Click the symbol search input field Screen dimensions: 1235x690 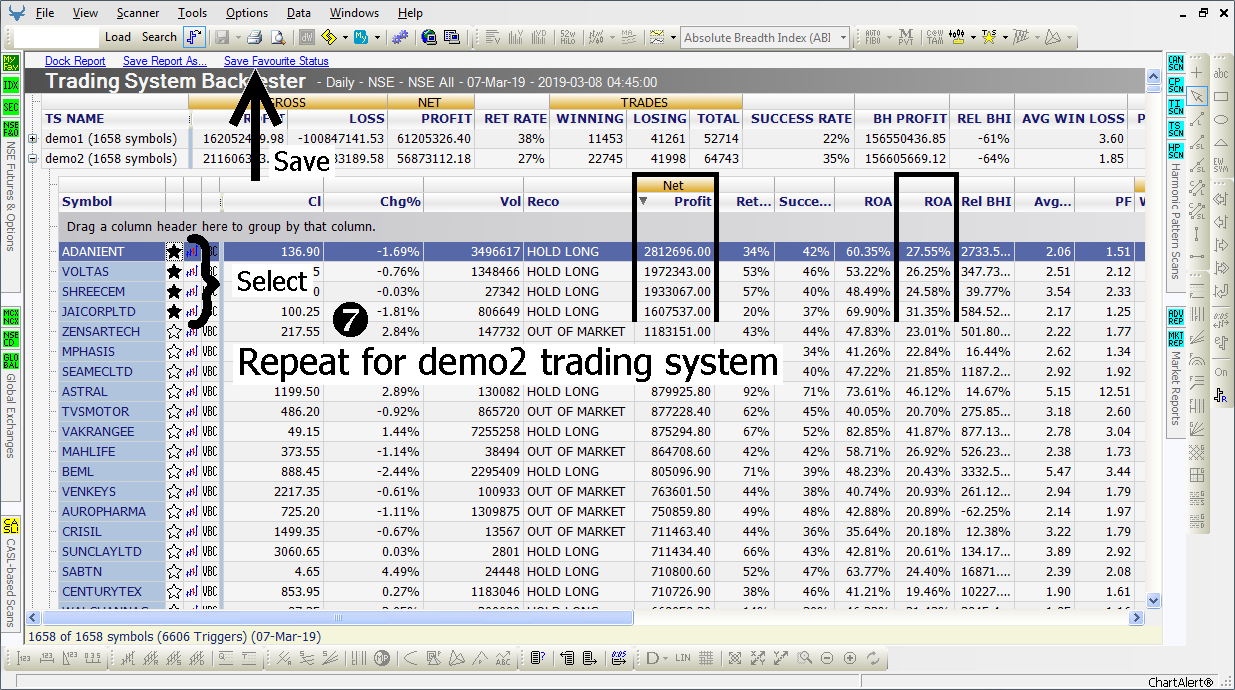pyautogui.click(x=57, y=37)
